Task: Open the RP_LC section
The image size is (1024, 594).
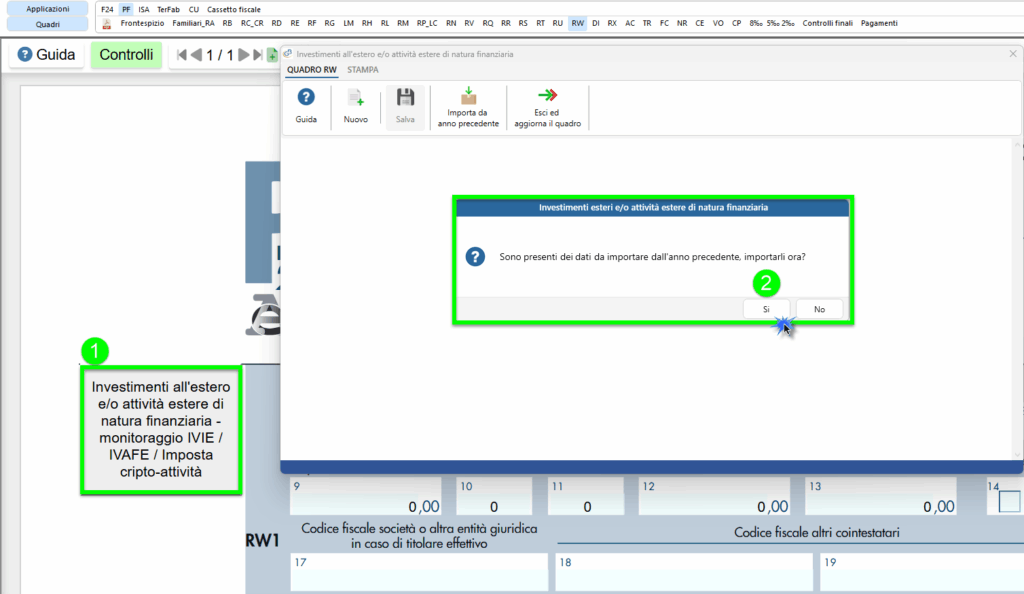Action: pos(427,23)
